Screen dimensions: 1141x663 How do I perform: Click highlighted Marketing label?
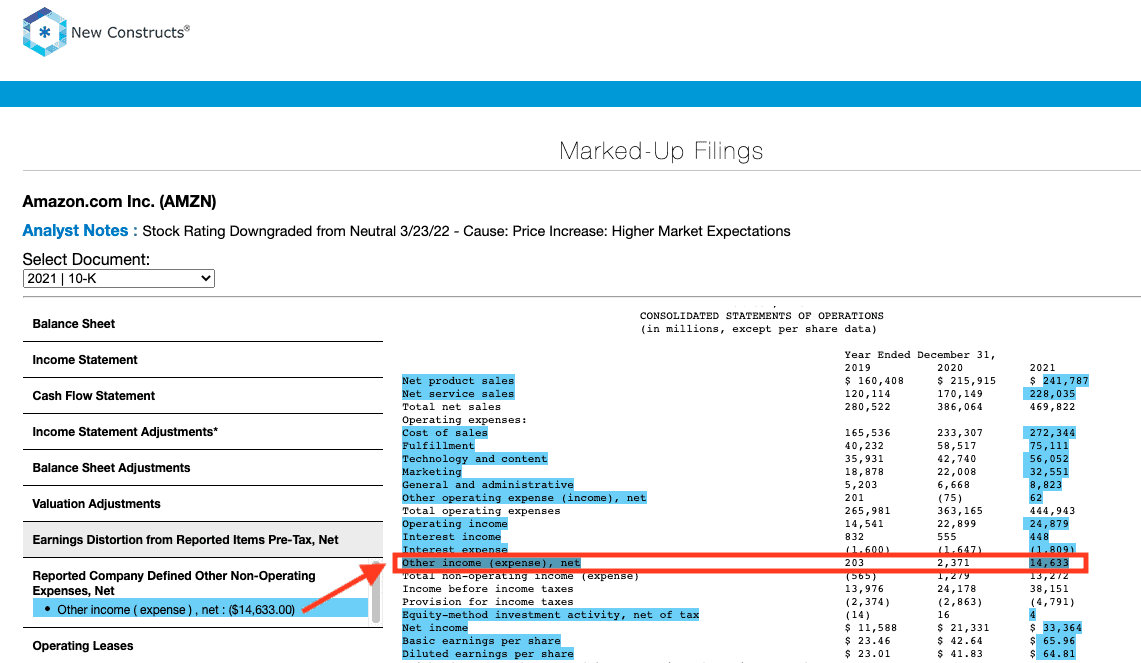pos(432,472)
